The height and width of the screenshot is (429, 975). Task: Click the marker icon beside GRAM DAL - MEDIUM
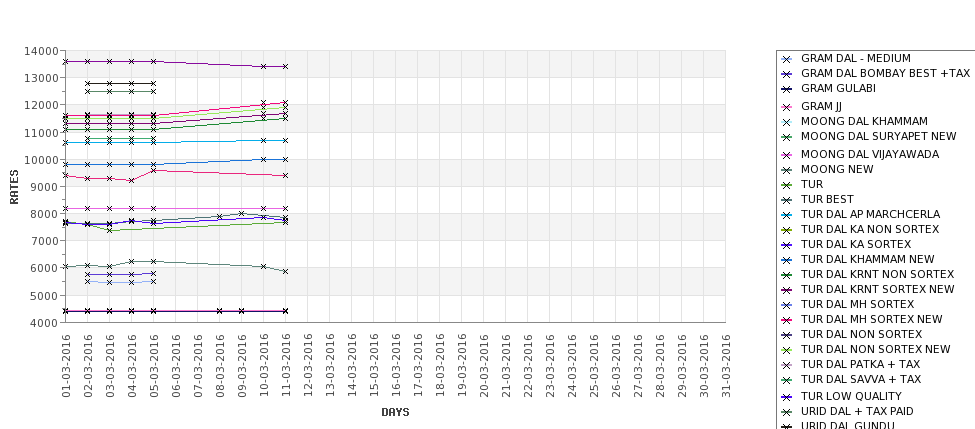787,59
